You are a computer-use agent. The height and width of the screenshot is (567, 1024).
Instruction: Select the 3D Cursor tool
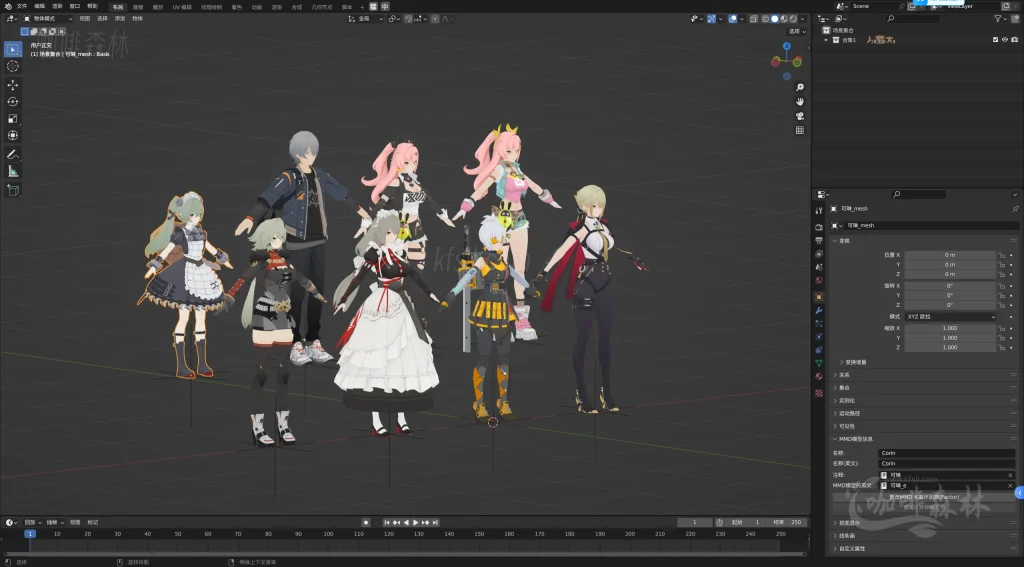13,66
